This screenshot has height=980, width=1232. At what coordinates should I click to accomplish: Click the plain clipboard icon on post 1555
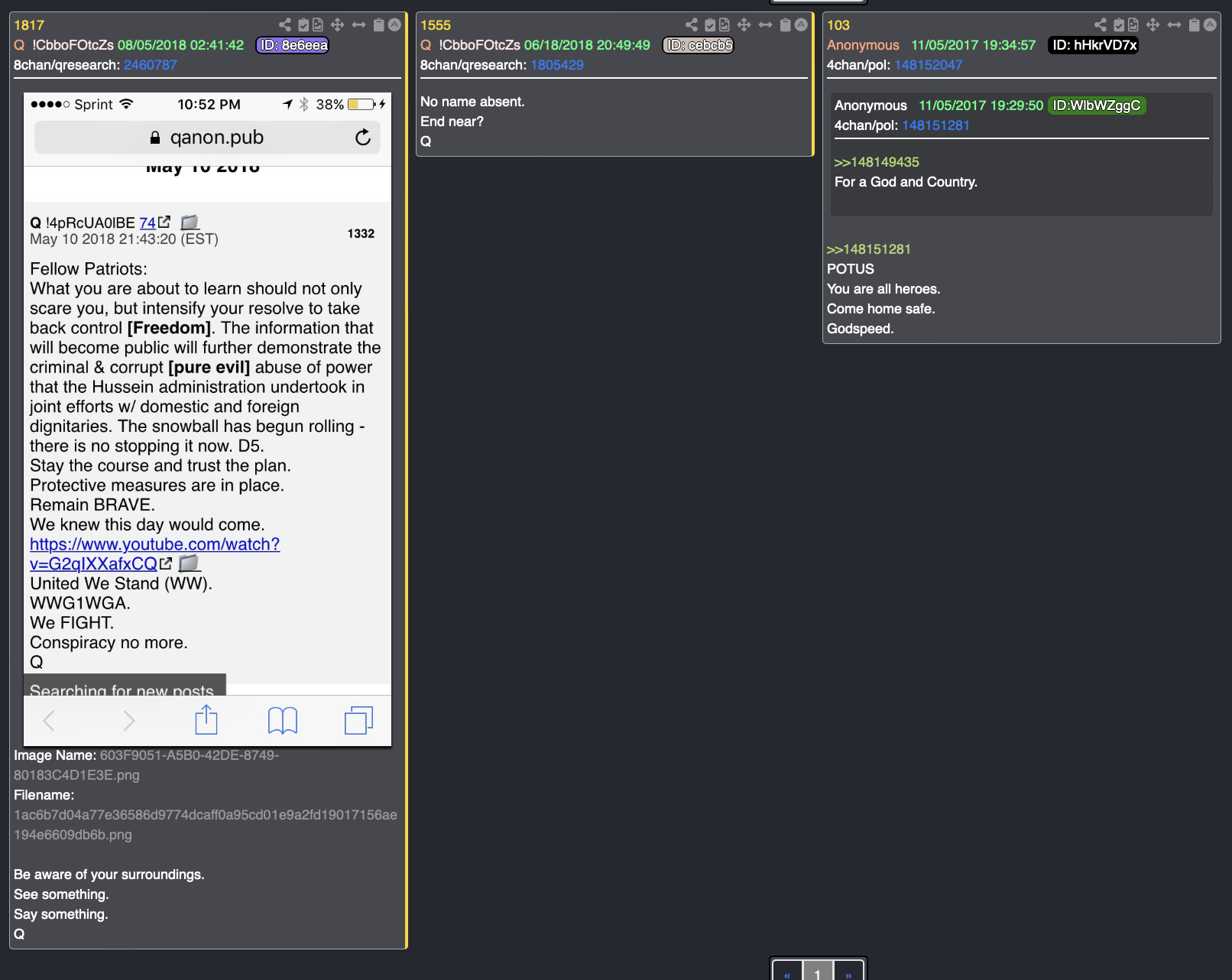point(785,24)
